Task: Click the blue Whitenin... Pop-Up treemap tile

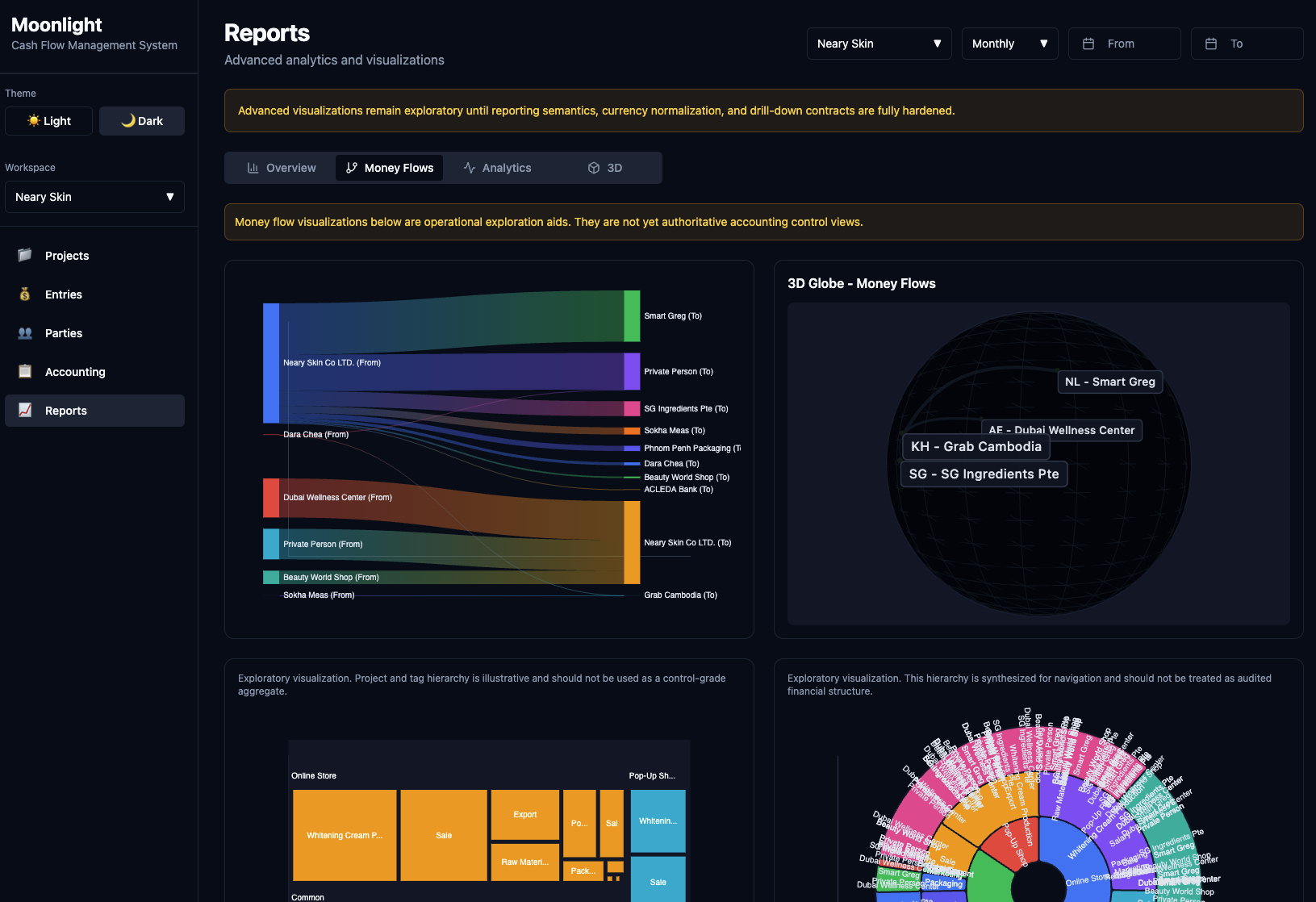Action: [658, 821]
